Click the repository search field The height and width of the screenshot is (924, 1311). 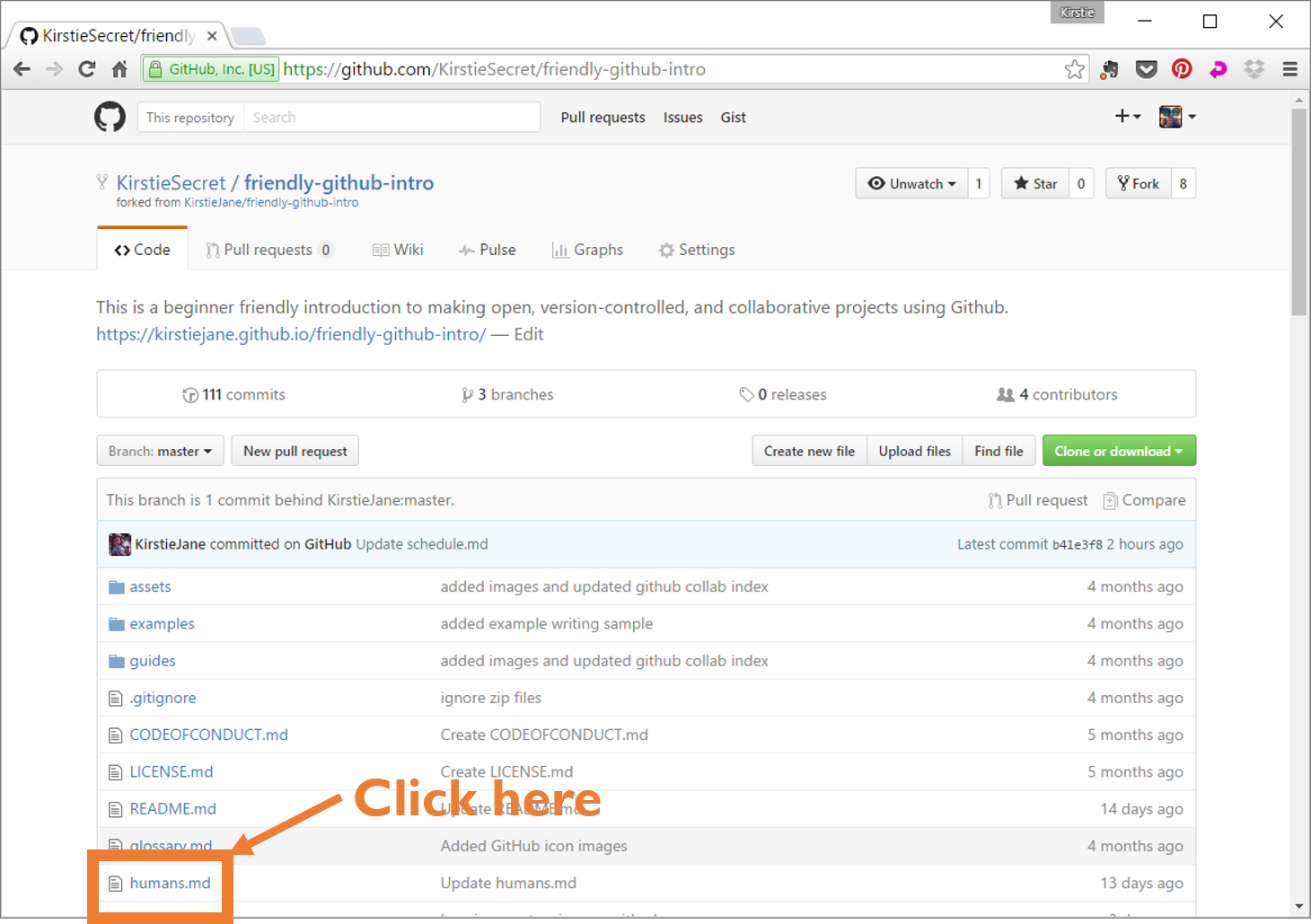[392, 118]
